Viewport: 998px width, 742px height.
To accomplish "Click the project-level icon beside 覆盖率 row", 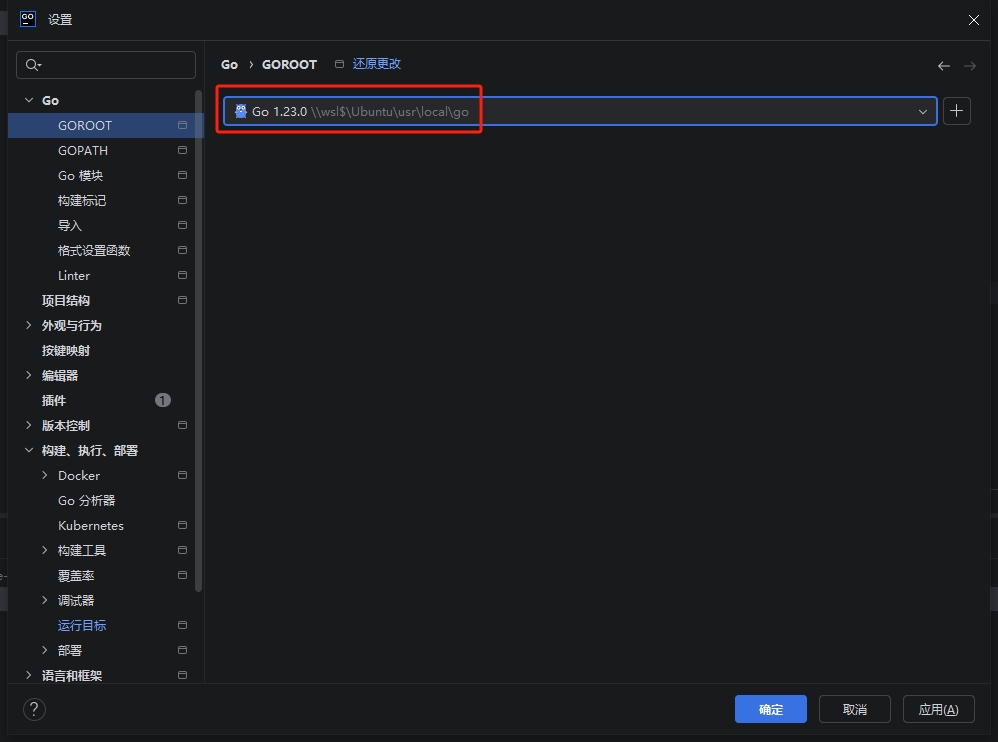I will pyautogui.click(x=182, y=575).
